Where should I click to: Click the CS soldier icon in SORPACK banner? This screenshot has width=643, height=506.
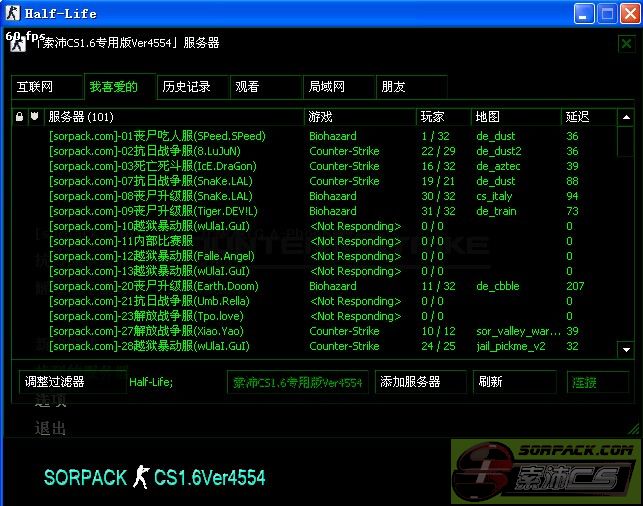click(140, 477)
